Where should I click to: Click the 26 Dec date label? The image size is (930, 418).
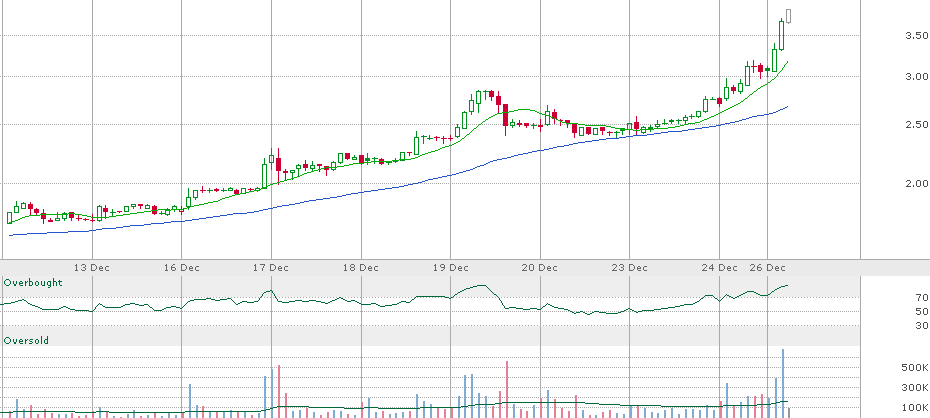pos(767,267)
